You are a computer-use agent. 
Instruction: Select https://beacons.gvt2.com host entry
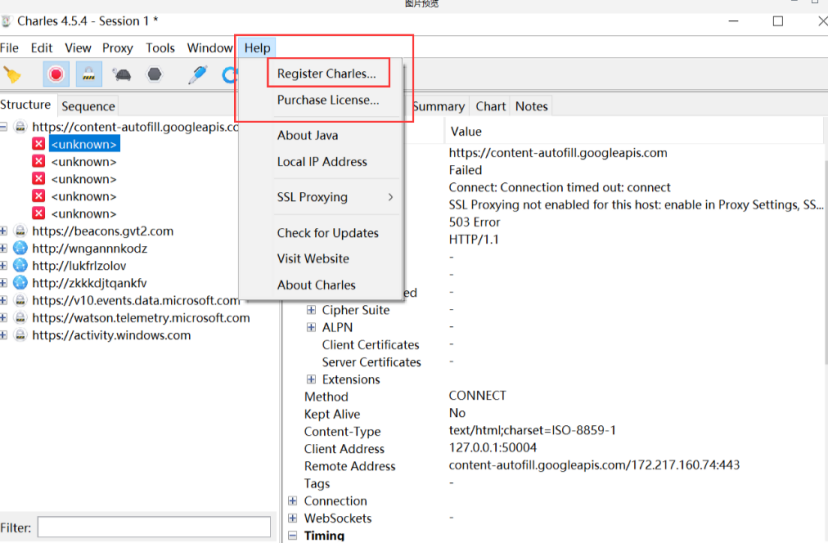click(x=102, y=231)
